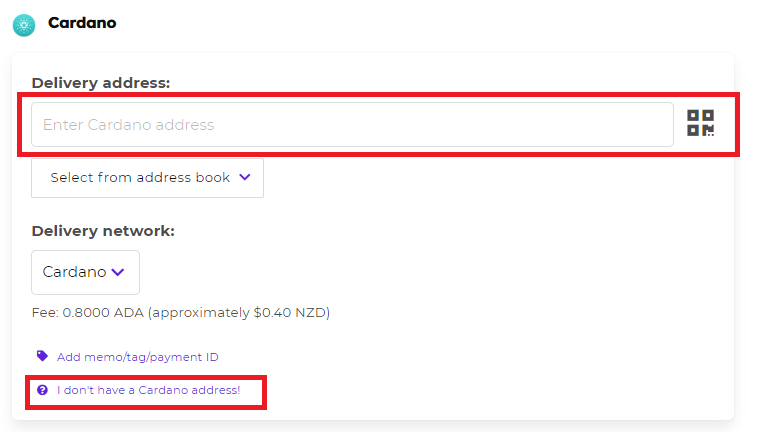Click the 'Cardano' text in network selector

point(74,272)
